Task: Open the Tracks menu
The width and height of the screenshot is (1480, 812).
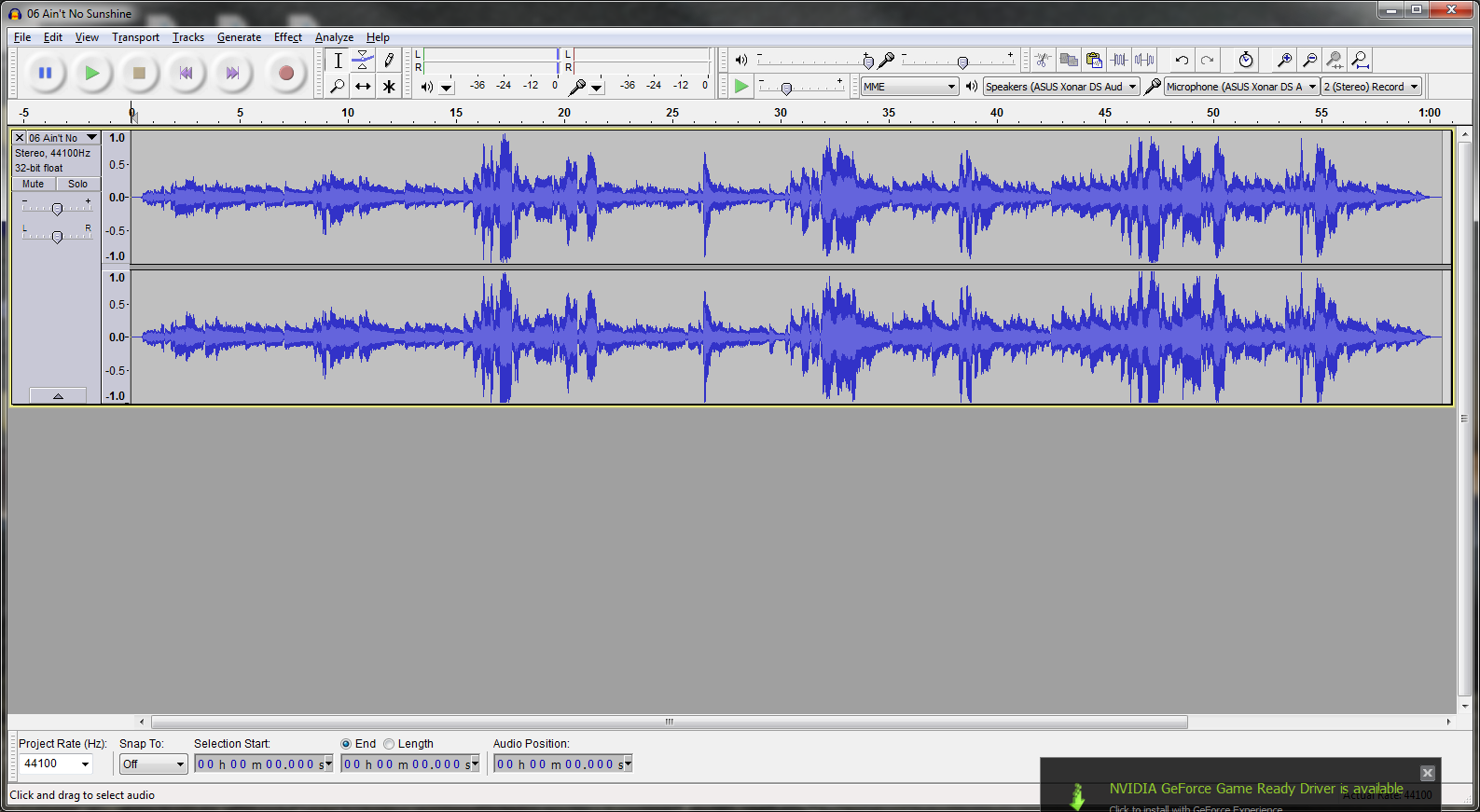Action: pyautogui.click(x=187, y=37)
